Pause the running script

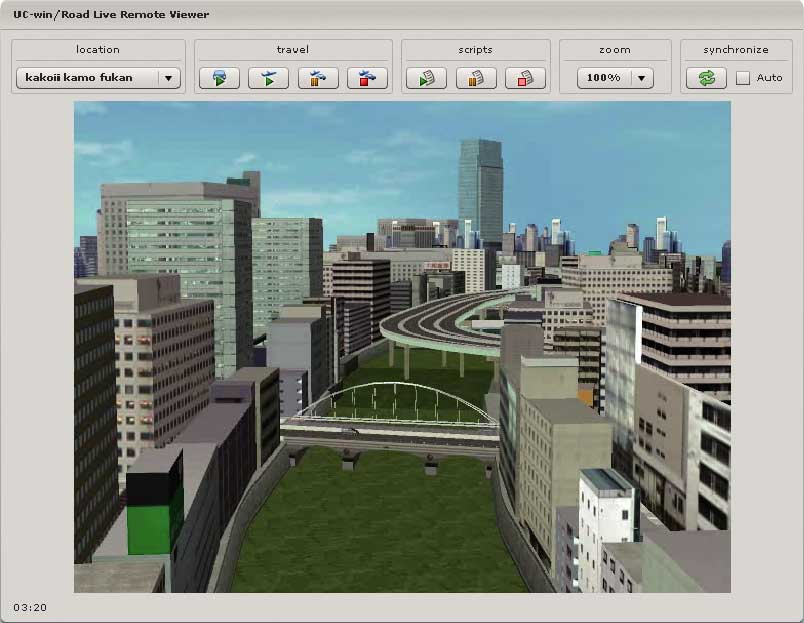pyautogui.click(x=476, y=78)
